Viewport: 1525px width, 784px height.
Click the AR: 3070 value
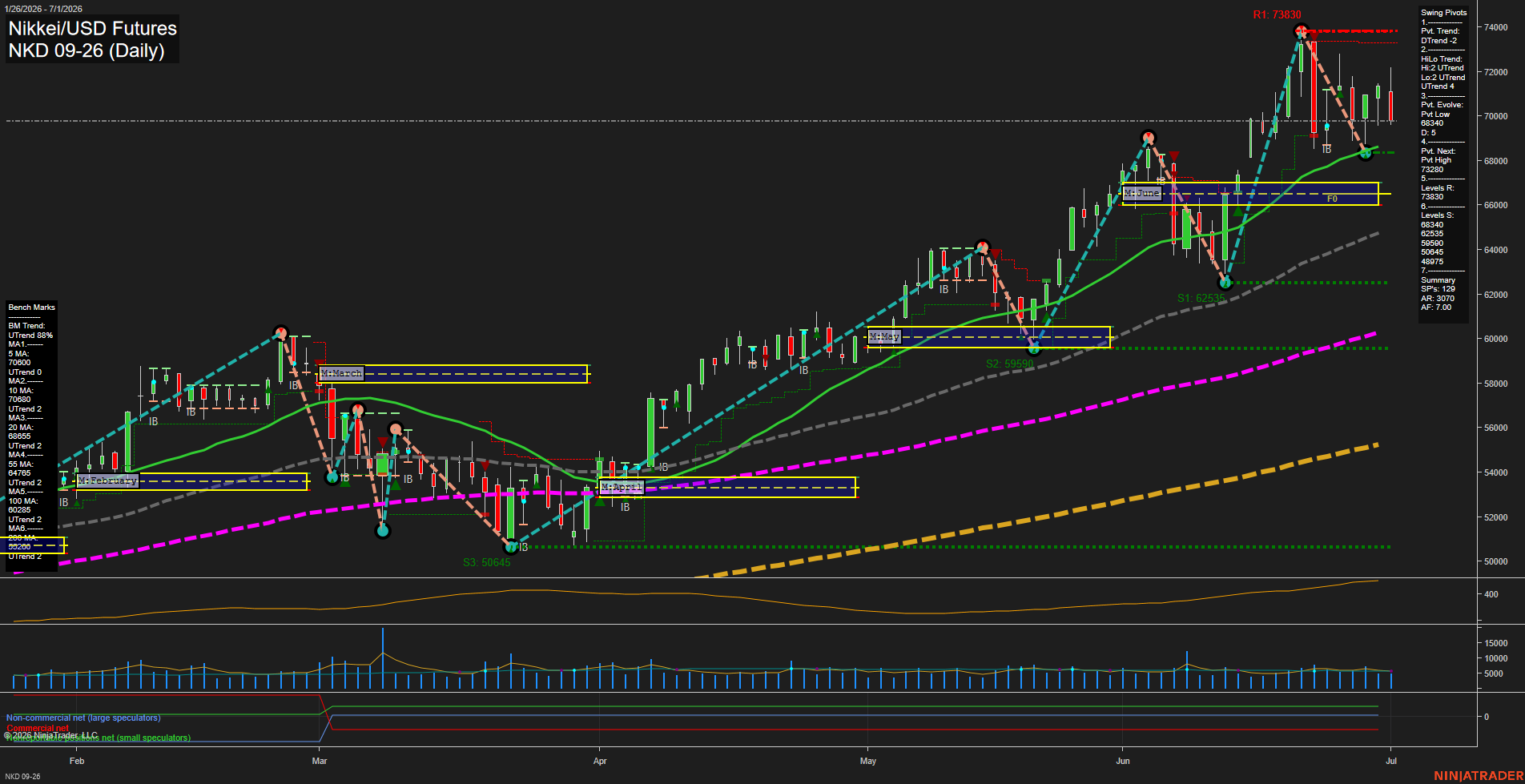[1438, 299]
